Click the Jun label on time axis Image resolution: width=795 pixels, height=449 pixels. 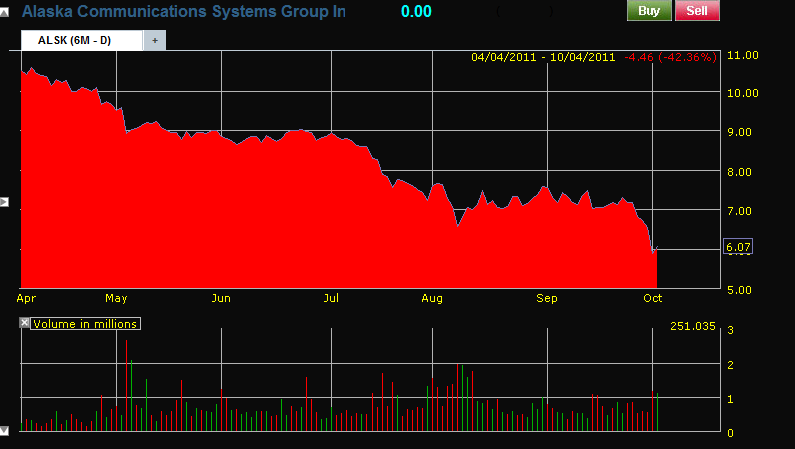[x=221, y=298]
